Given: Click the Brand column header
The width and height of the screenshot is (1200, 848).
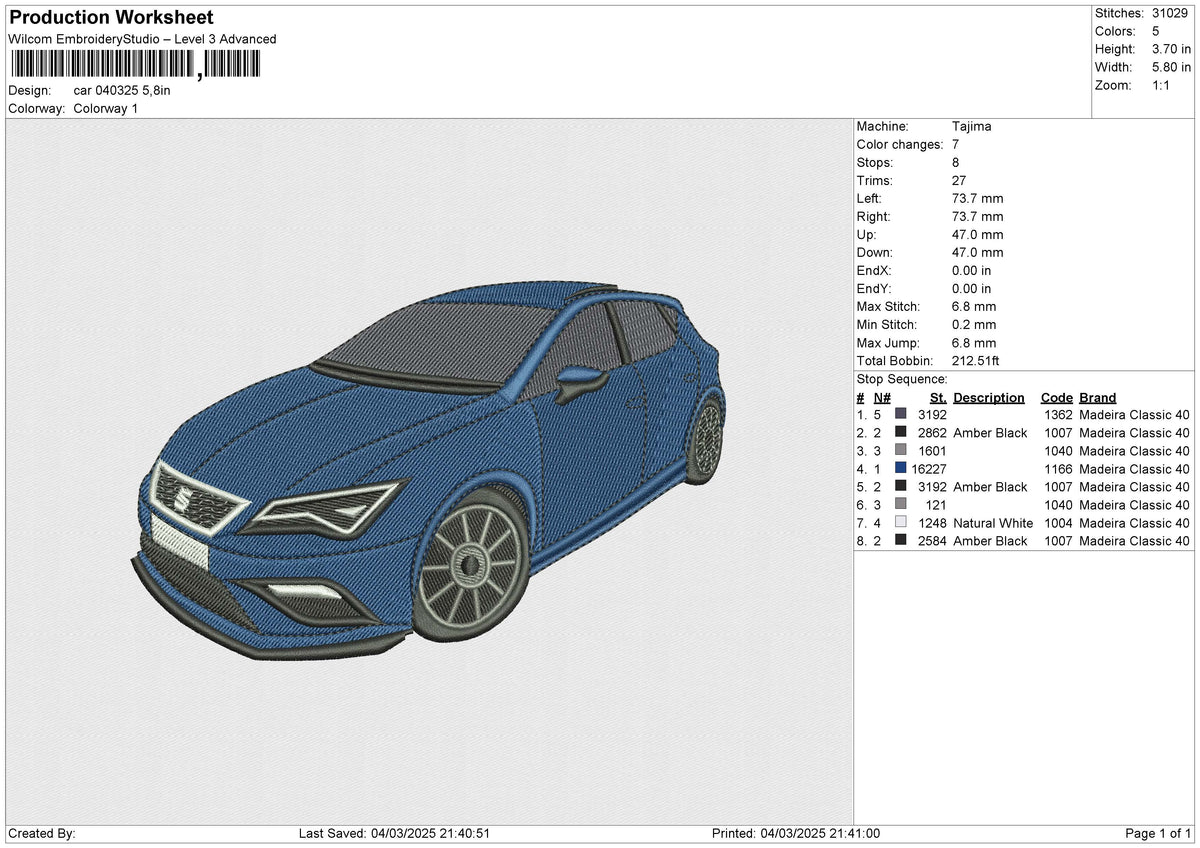Looking at the screenshot, I should point(1098,398).
